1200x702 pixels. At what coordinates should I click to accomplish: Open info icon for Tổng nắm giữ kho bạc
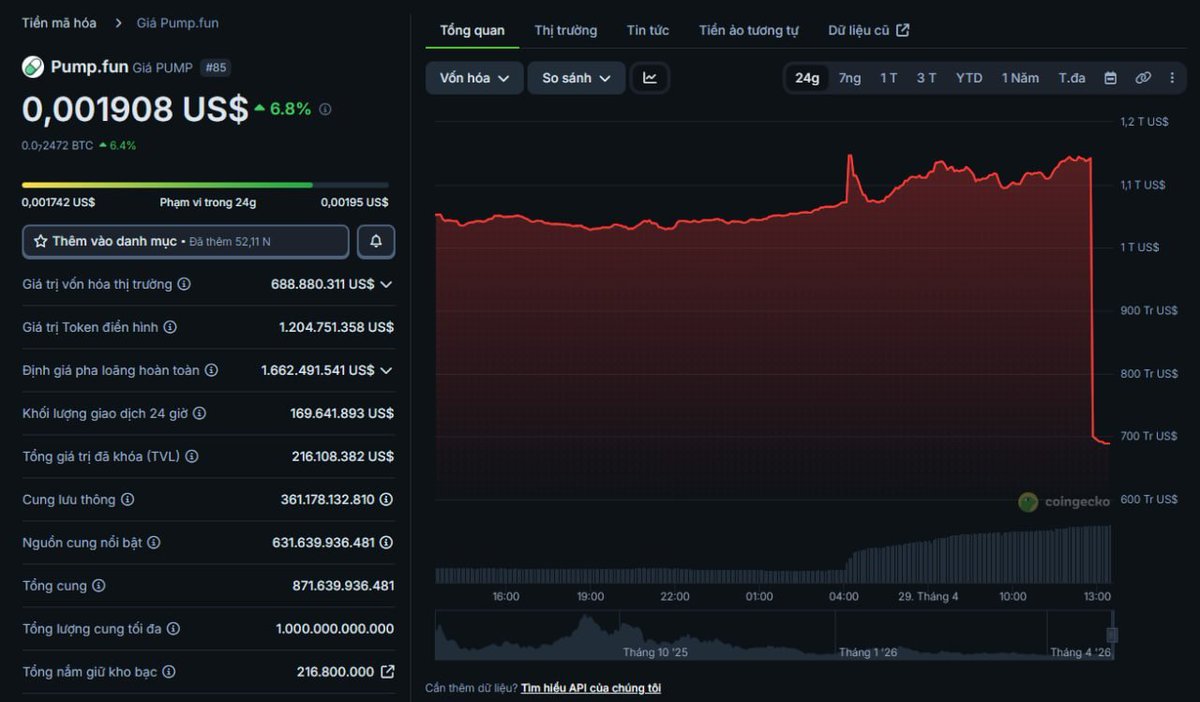coord(169,671)
